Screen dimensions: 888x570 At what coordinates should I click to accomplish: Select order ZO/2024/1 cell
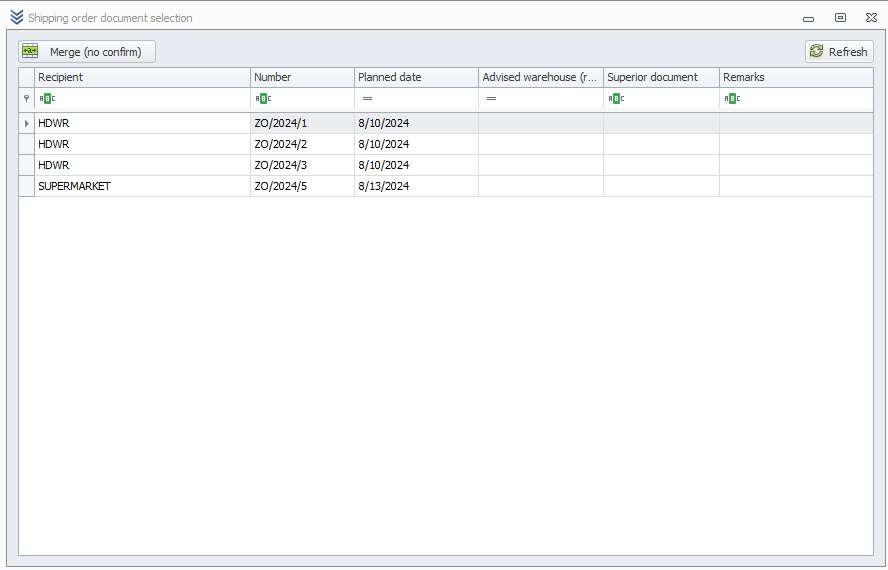coord(302,123)
